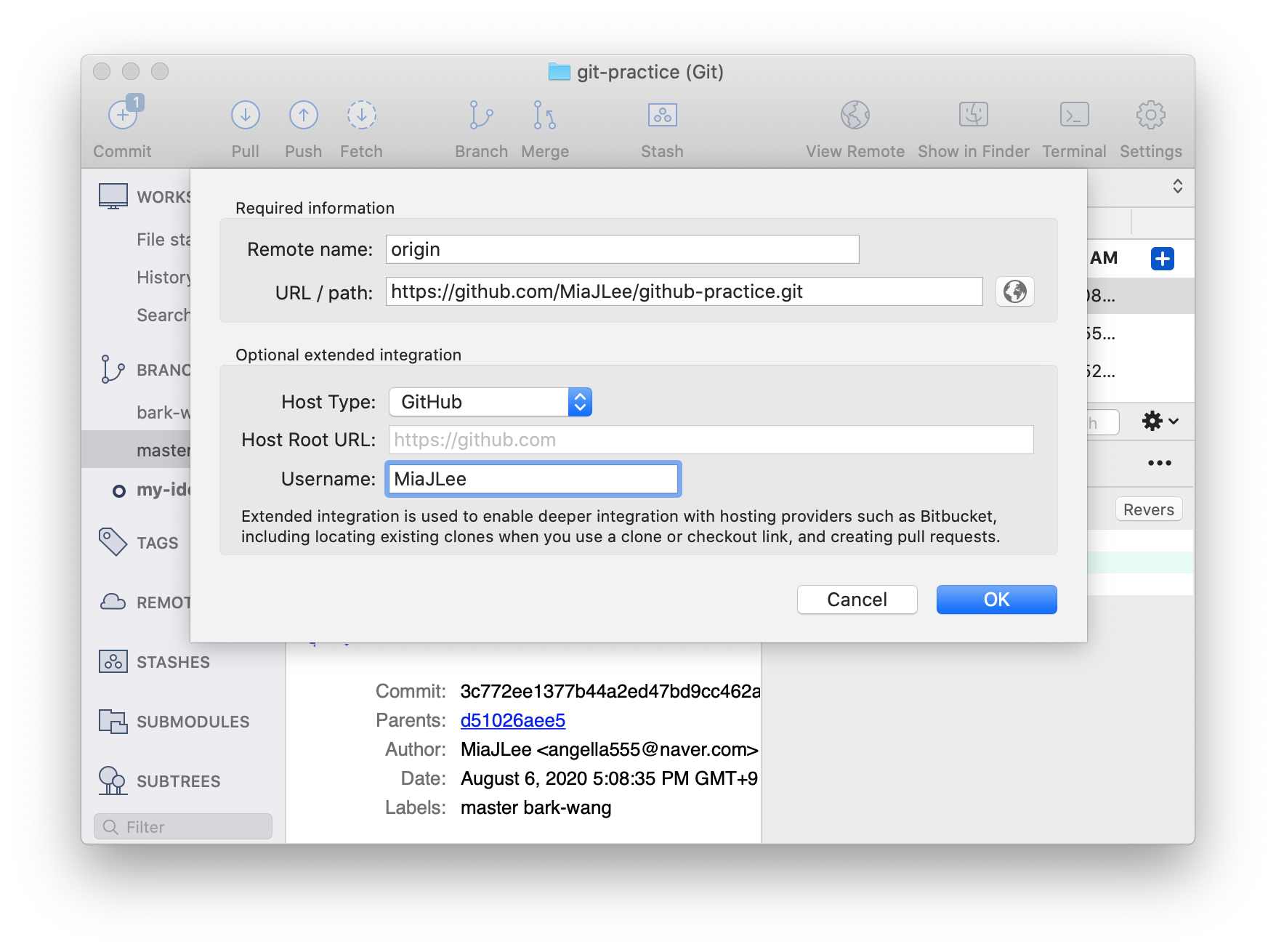The image size is (1276, 952).
Task: Click the globe icon beside the URL field
Action: (1014, 292)
